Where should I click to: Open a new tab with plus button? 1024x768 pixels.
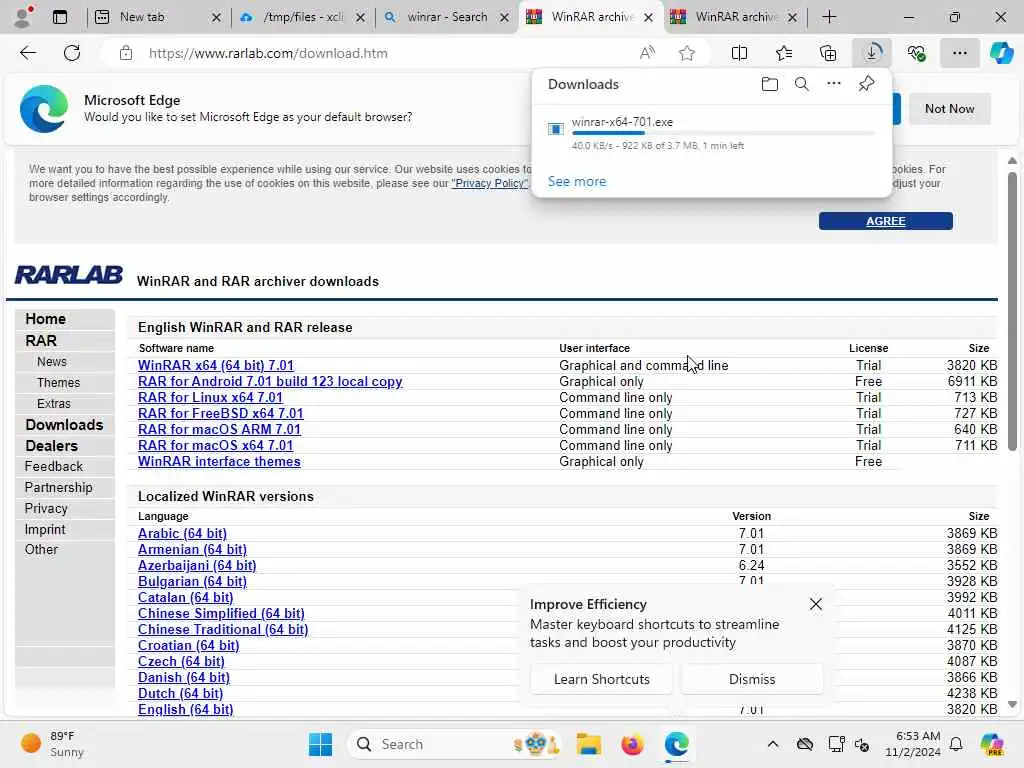click(829, 17)
